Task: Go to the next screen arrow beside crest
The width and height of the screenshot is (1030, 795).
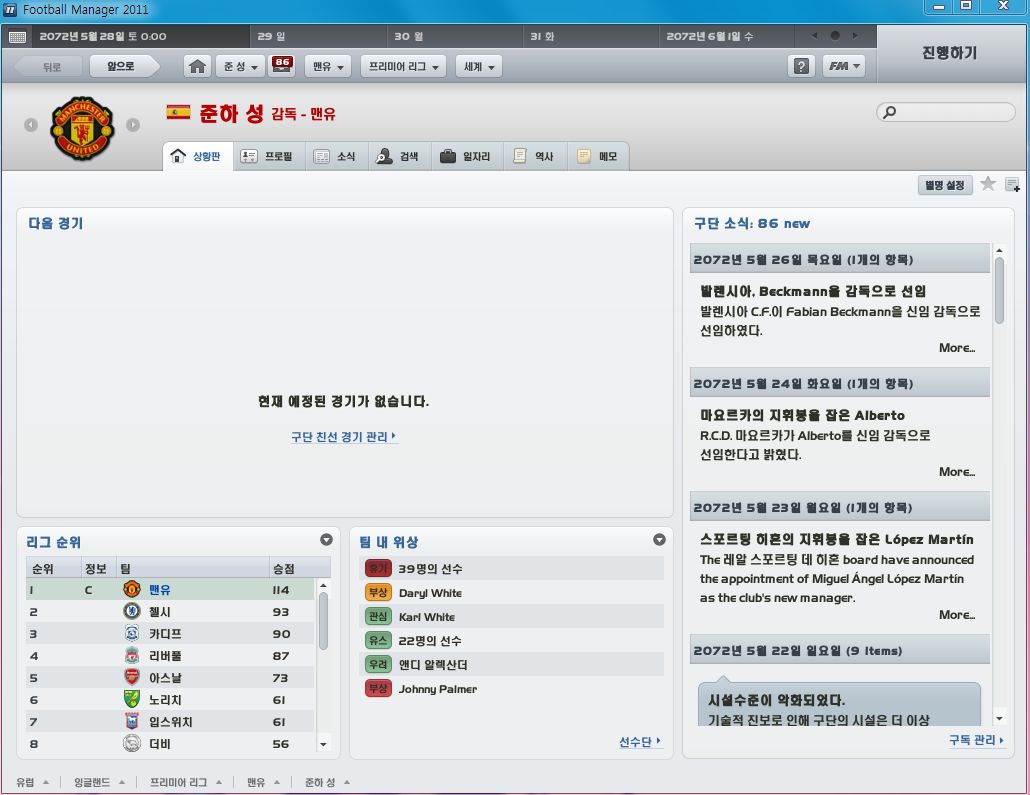Action: tap(133, 125)
